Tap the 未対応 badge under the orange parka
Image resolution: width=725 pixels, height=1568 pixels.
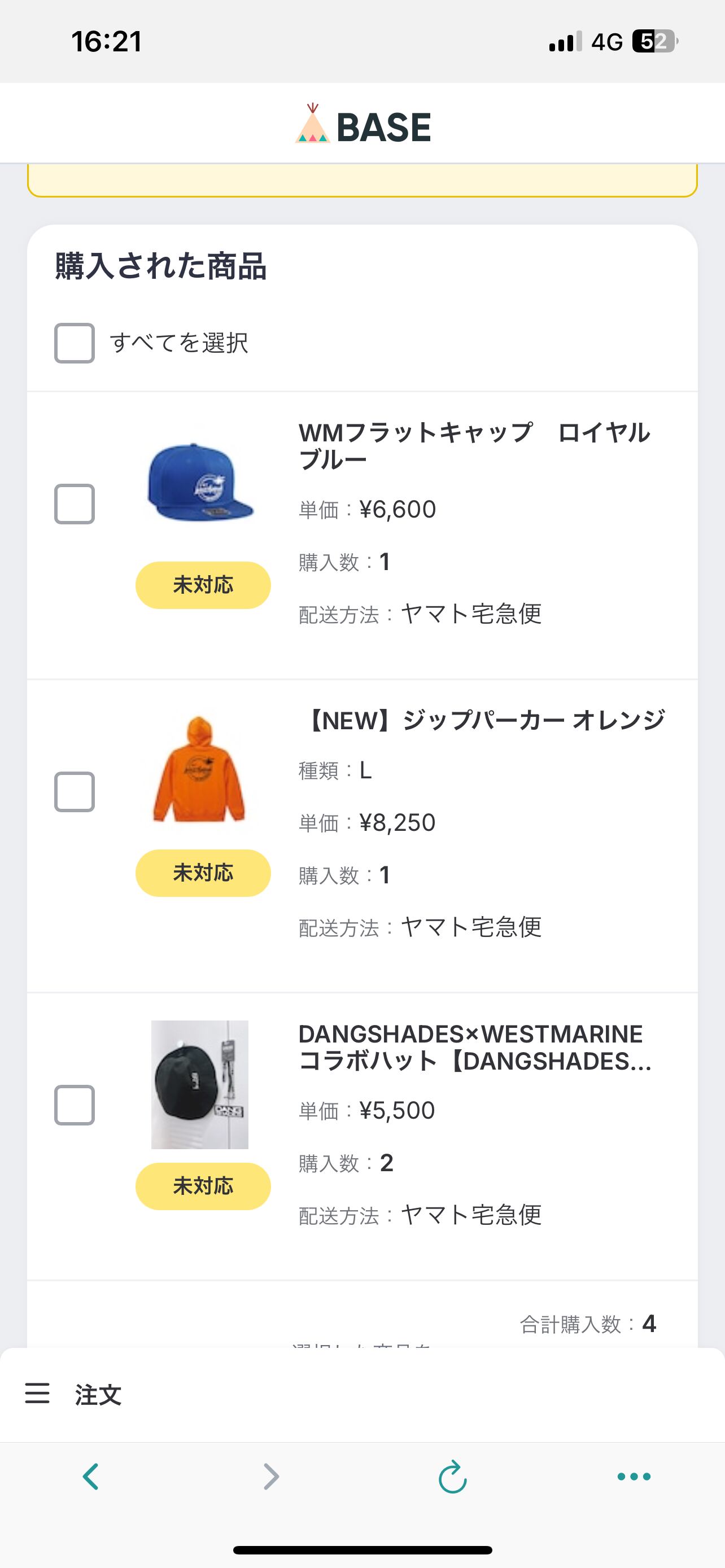pos(203,873)
